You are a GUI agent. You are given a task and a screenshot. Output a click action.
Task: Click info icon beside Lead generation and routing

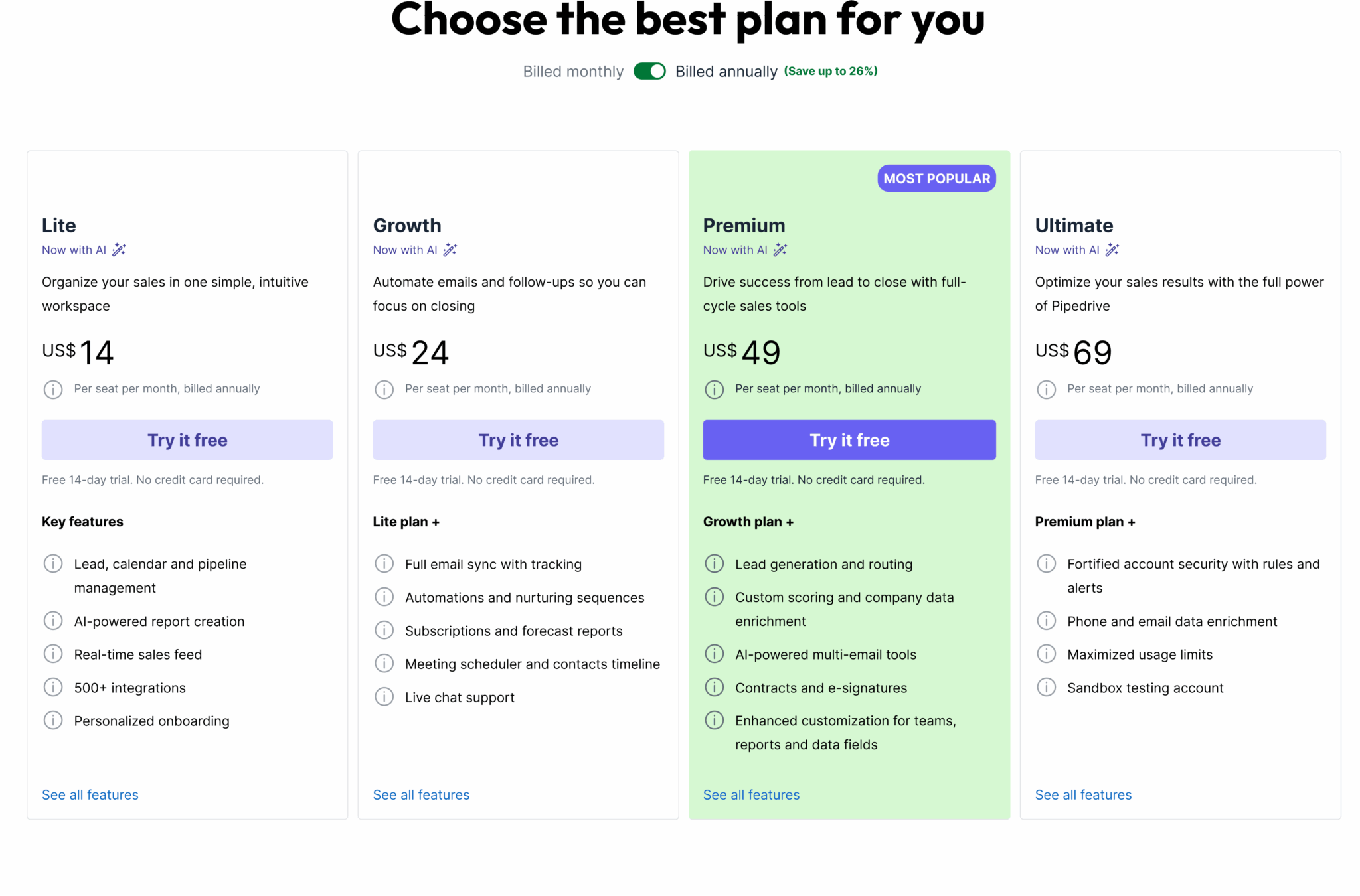(x=714, y=564)
